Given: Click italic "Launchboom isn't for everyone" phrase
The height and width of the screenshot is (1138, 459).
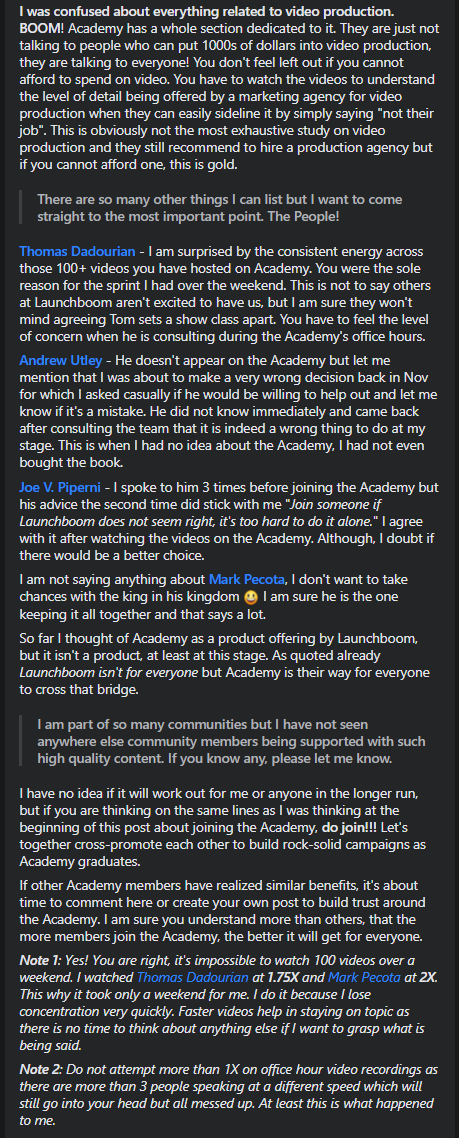Looking at the screenshot, I should tap(108, 672).
